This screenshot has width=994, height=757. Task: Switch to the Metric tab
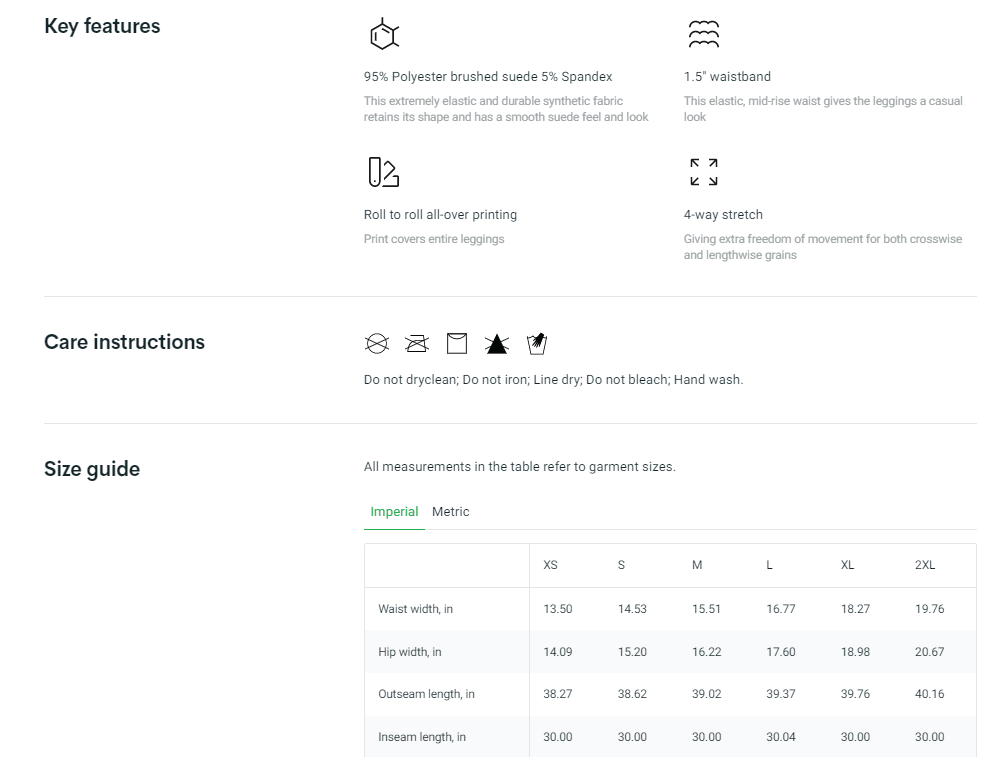[450, 512]
